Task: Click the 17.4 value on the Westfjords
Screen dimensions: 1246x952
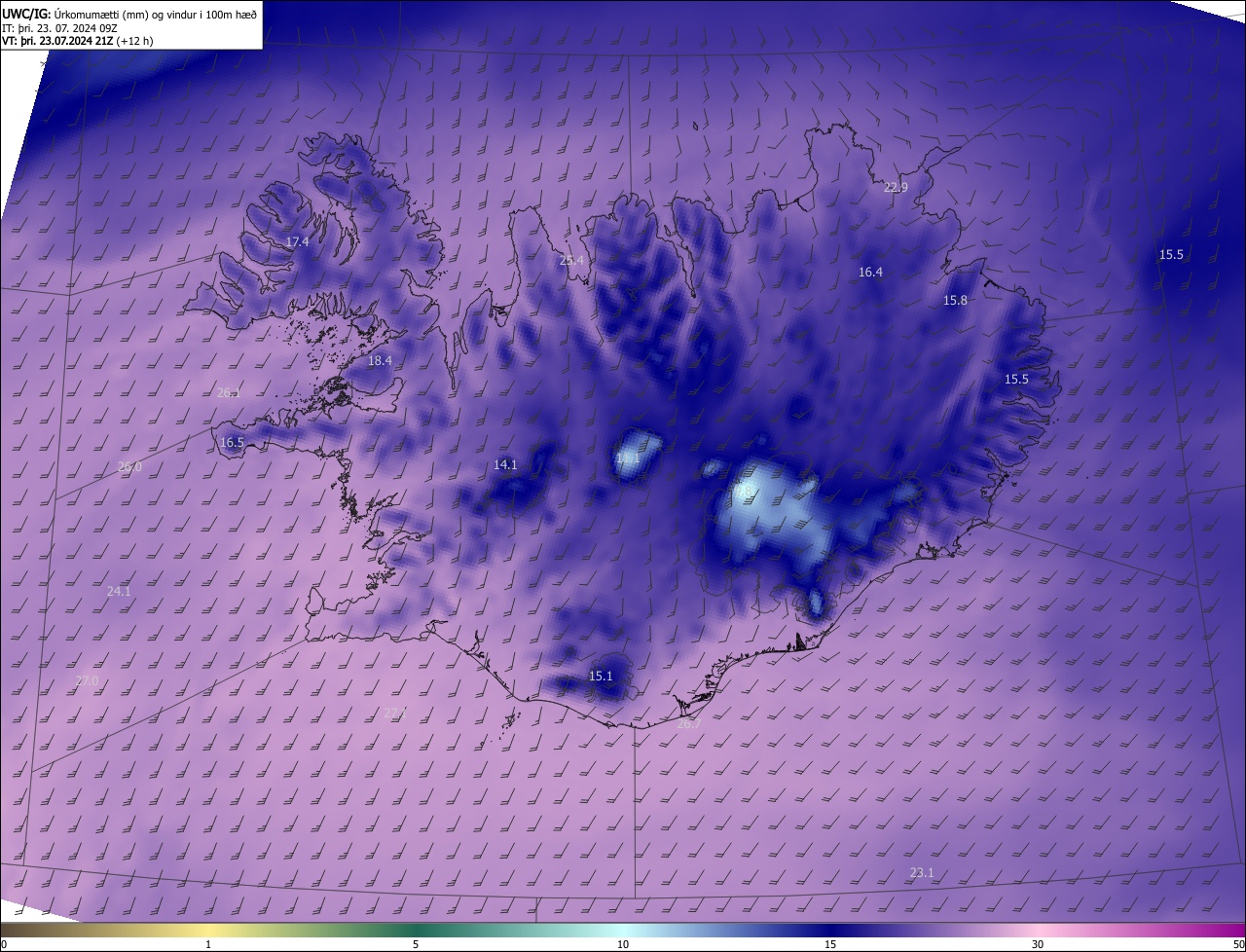Action: tap(297, 241)
